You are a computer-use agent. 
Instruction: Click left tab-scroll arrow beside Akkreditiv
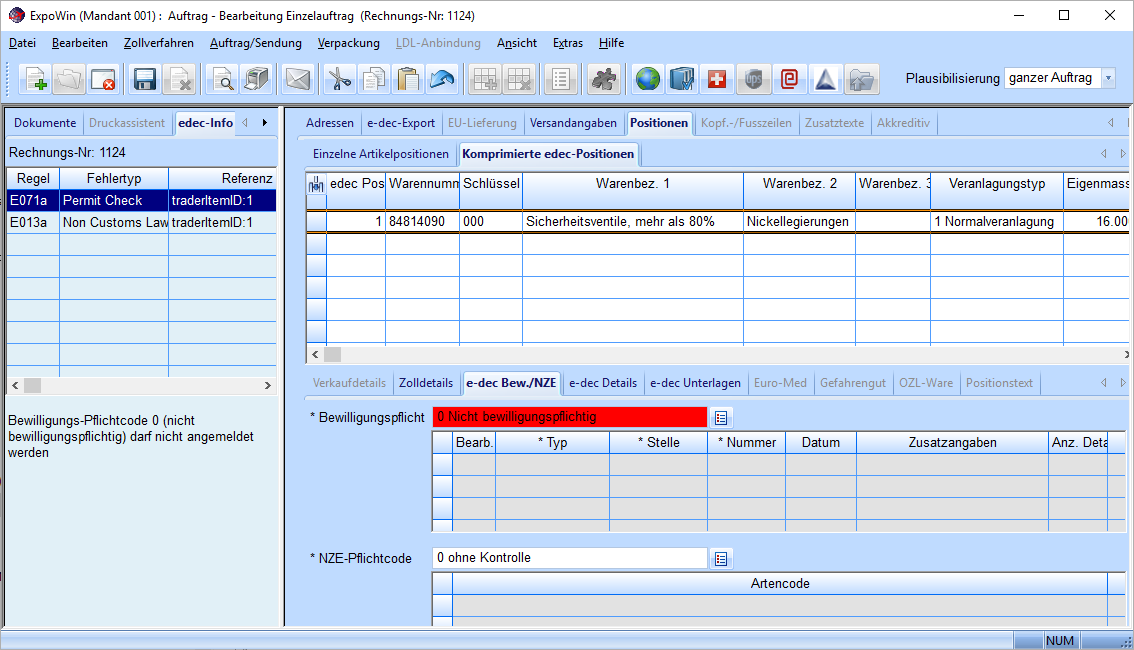(x=1111, y=123)
